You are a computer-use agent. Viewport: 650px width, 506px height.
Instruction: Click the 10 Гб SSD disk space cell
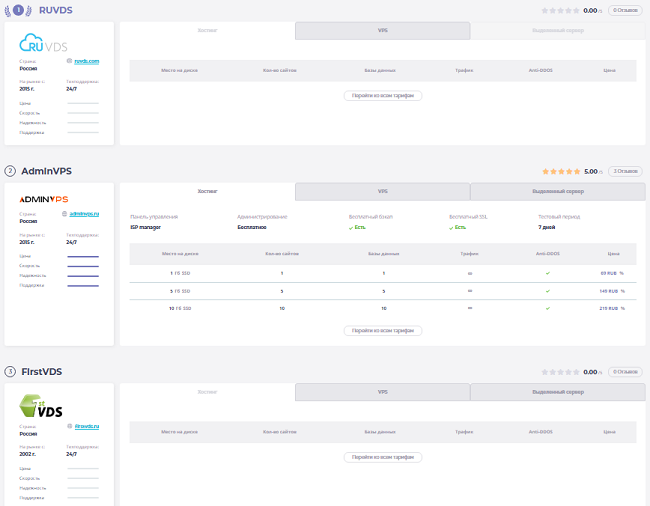180,308
